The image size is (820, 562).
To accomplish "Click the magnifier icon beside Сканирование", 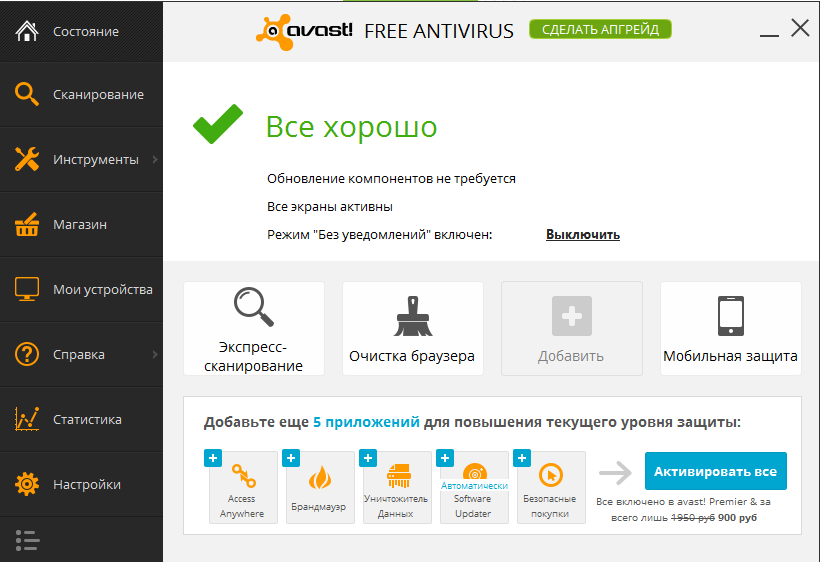I will [27, 94].
